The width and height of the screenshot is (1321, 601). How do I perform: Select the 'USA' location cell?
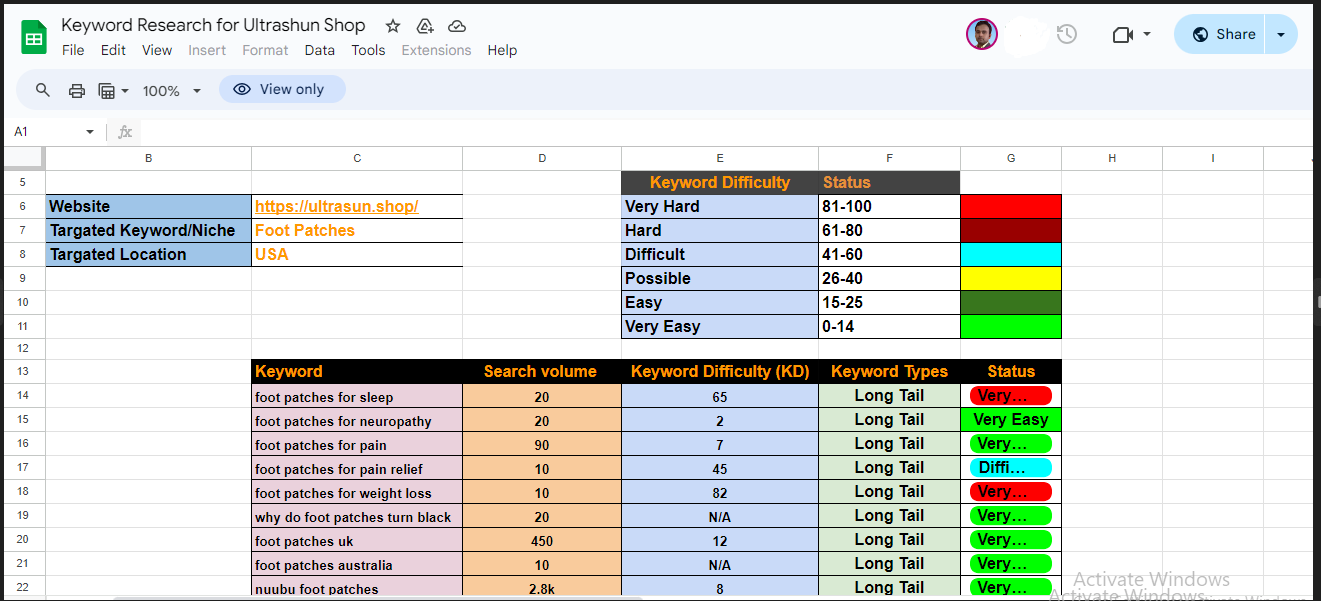[357, 254]
